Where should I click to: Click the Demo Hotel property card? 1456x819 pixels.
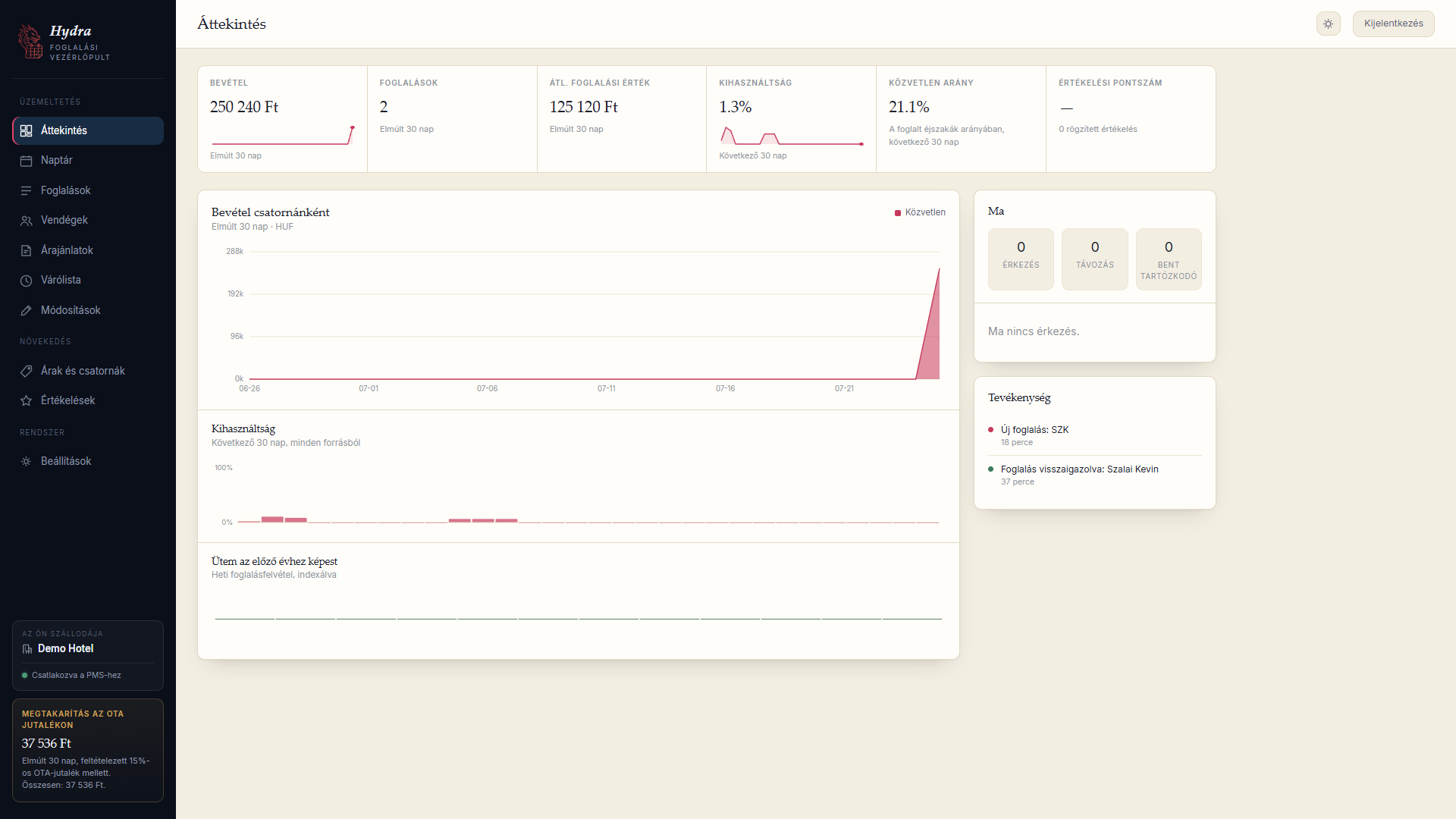click(x=88, y=655)
